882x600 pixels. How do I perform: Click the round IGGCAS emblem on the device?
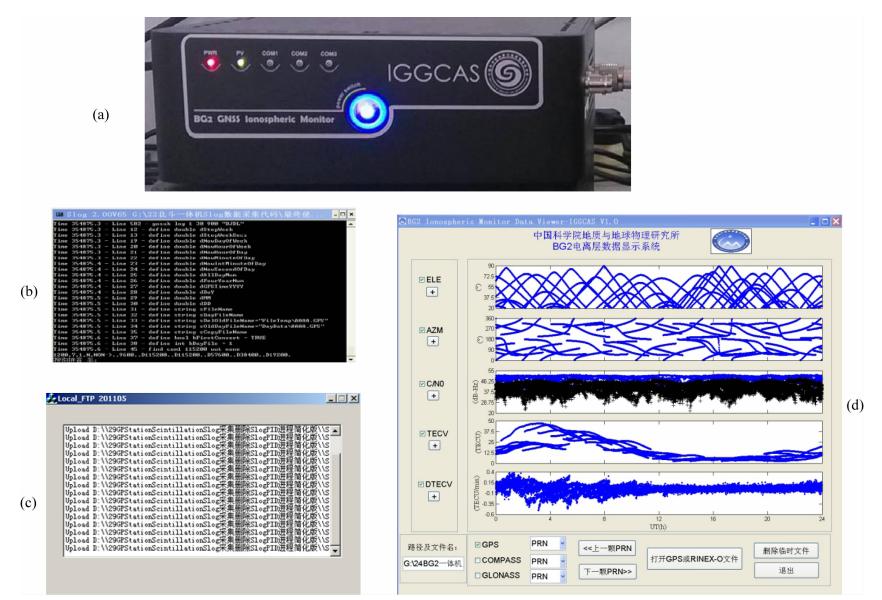[508, 73]
